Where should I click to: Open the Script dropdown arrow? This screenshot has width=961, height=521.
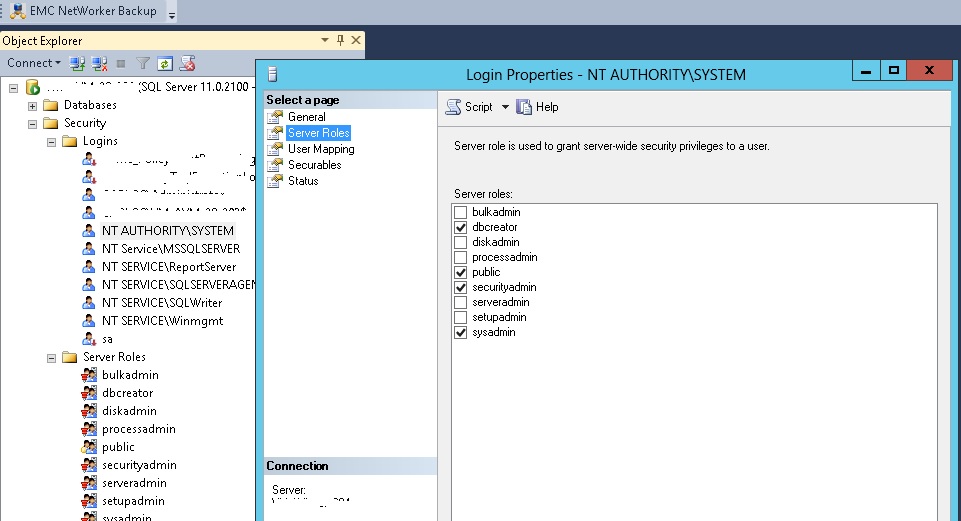click(x=505, y=107)
